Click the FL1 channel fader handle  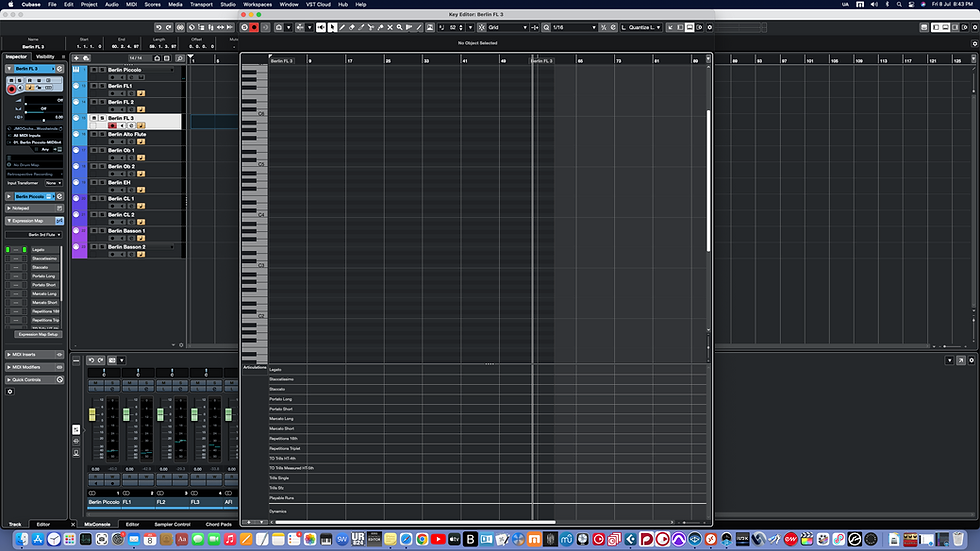point(126,415)
